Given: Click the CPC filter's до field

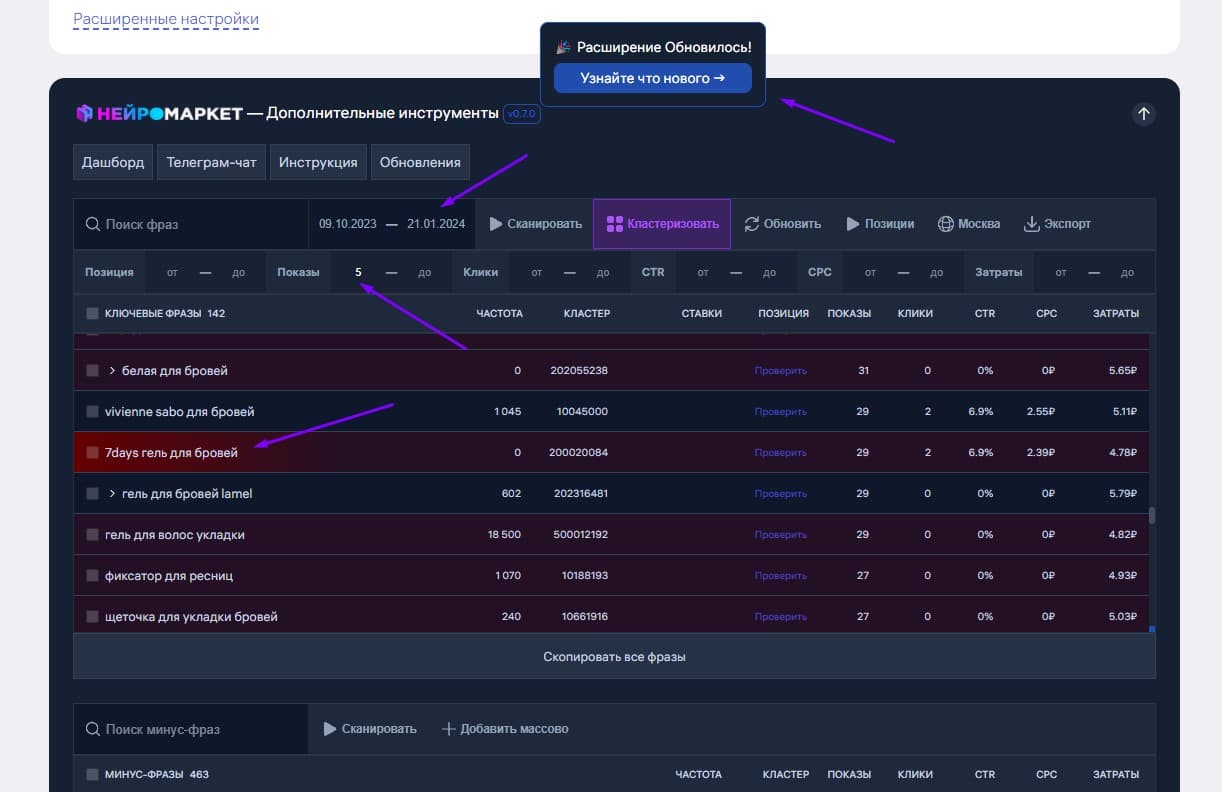Looking at the screenshot, I should 937,272.
